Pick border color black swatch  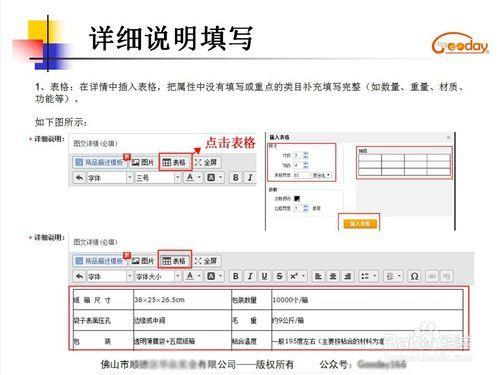(297, 199)
